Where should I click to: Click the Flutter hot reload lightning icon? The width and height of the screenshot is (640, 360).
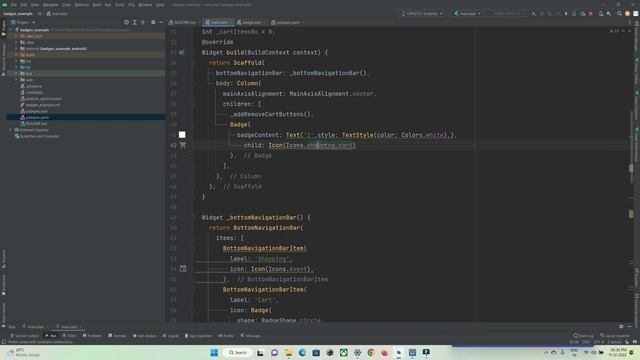tap(566, 13)
